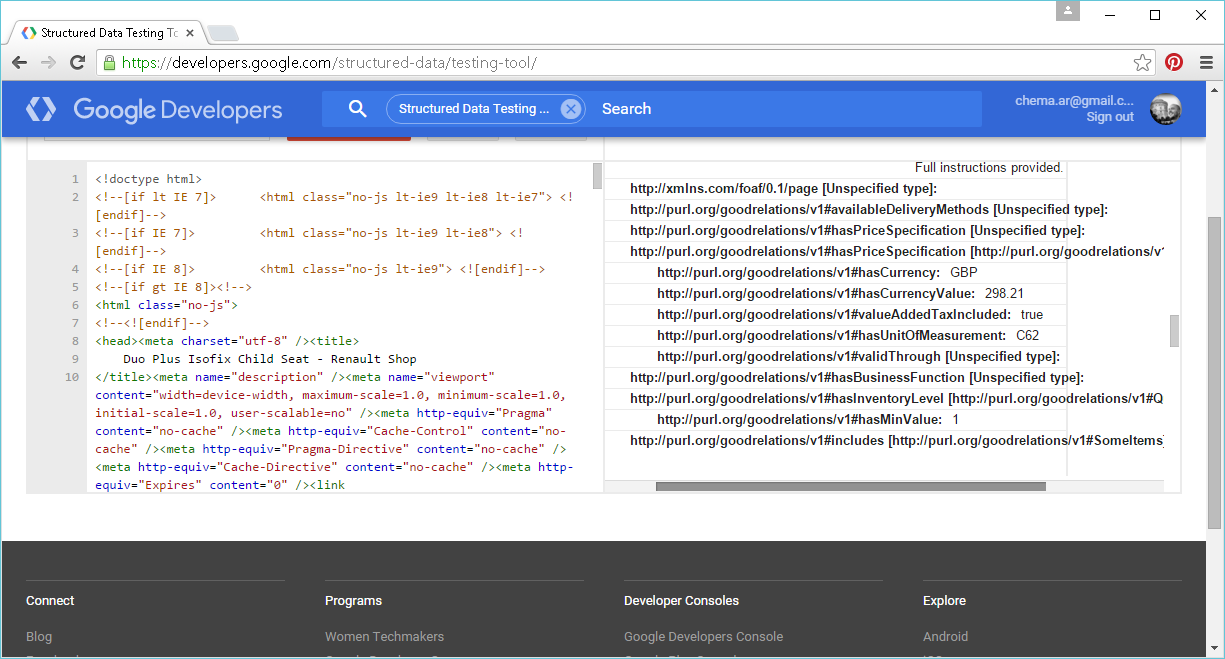Go back to previous page
The width and height of the screenshot is (1225, 659).
20,63
